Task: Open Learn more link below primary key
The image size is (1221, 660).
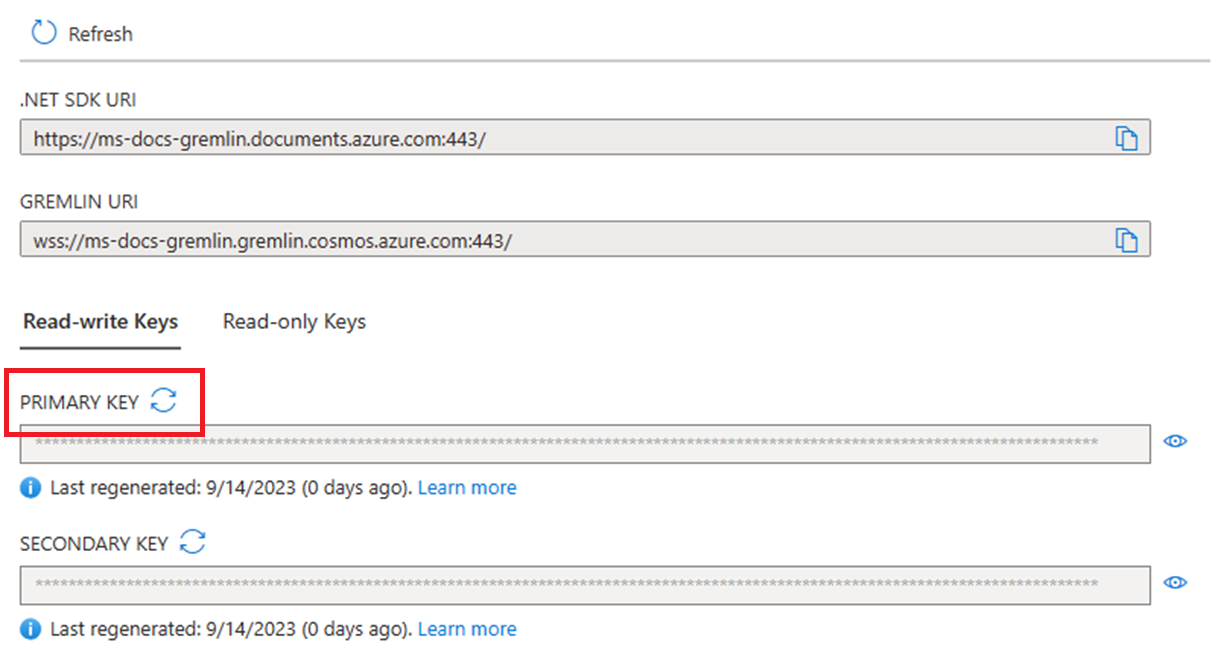Action: point(467,488)
